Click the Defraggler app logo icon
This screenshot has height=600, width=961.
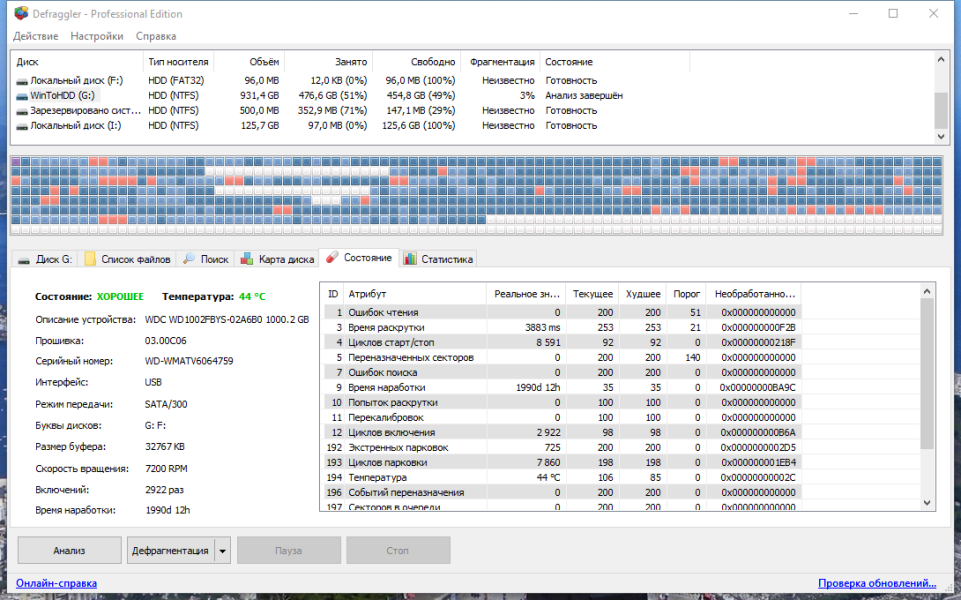20,13
